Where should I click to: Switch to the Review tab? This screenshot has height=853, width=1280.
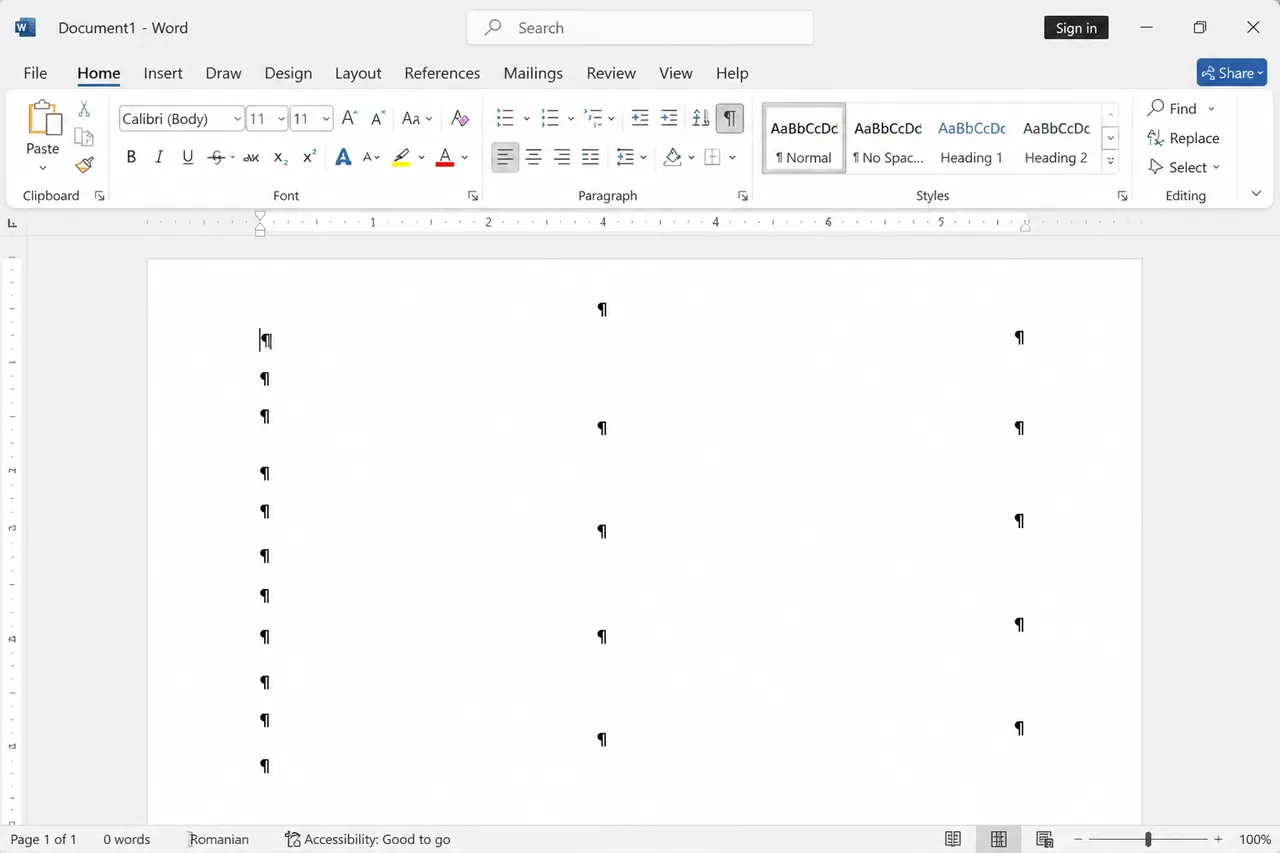point(611,73)
